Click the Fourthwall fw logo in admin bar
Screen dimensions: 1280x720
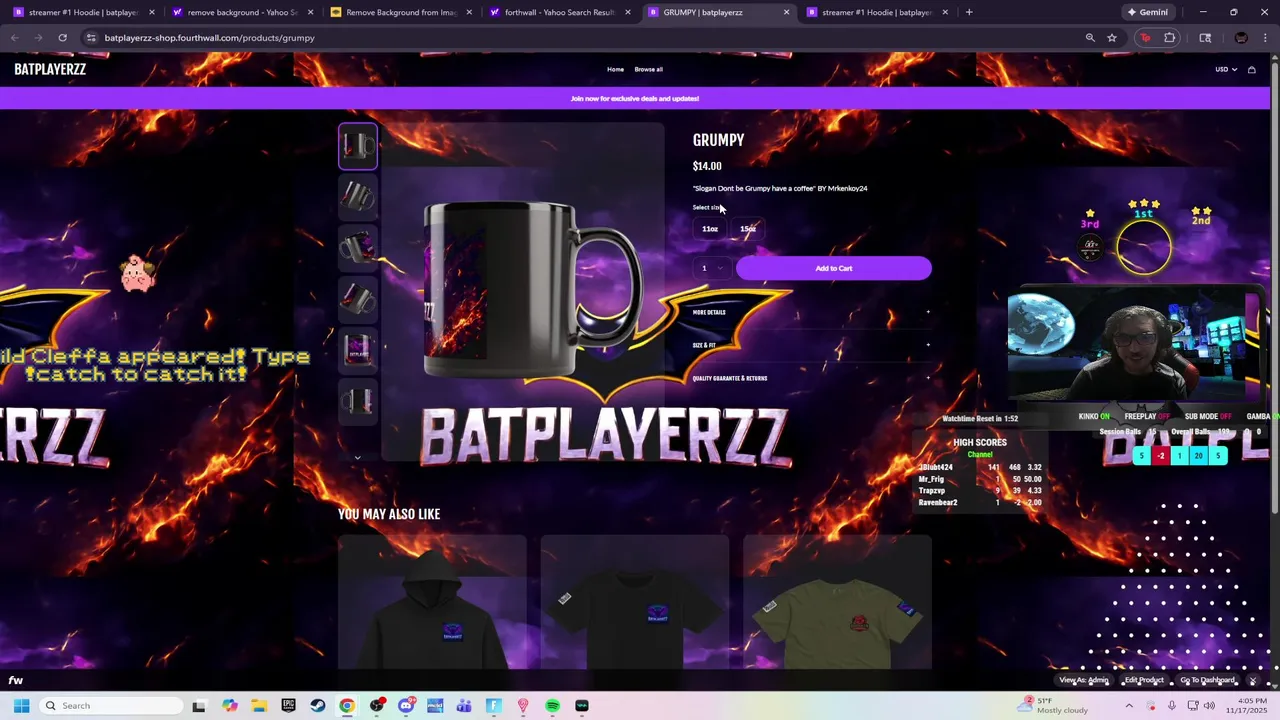point(16,681)
